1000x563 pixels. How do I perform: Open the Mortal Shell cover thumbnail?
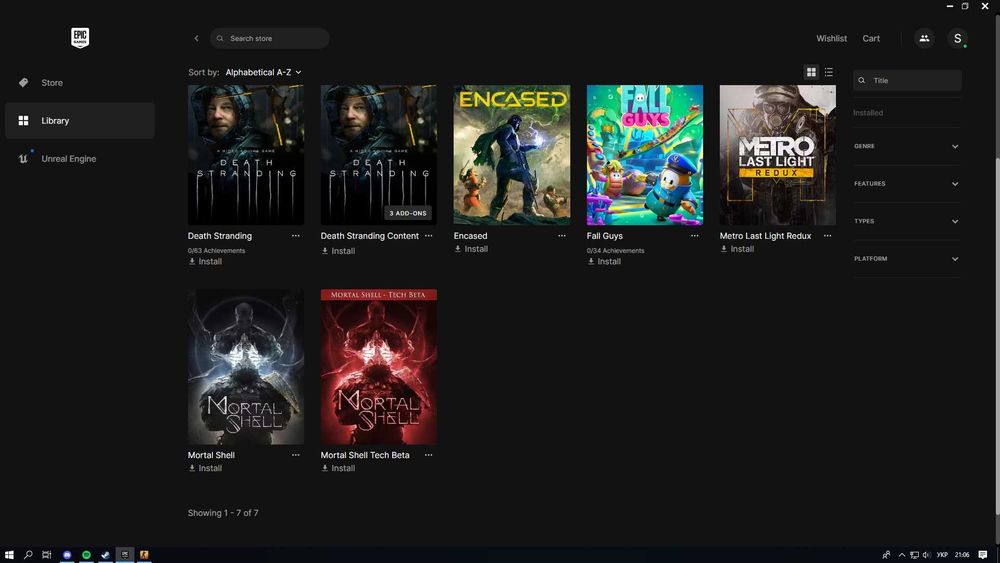pyautogui.click(x=246, y=367)
